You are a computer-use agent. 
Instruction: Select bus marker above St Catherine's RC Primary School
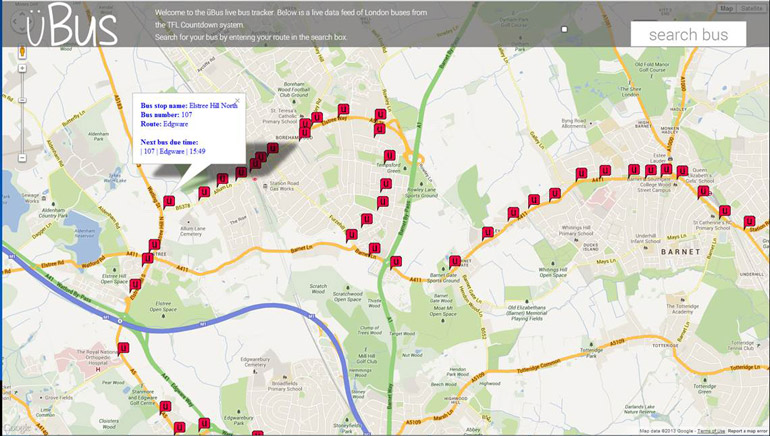click(725, 212)
